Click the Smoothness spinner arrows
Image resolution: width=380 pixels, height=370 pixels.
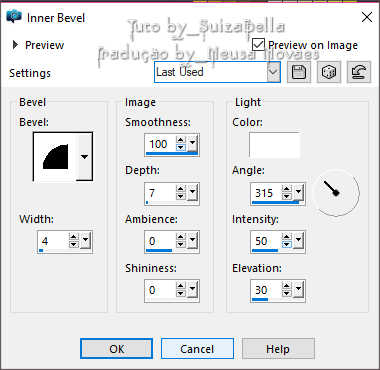click(x=181, y=144)
